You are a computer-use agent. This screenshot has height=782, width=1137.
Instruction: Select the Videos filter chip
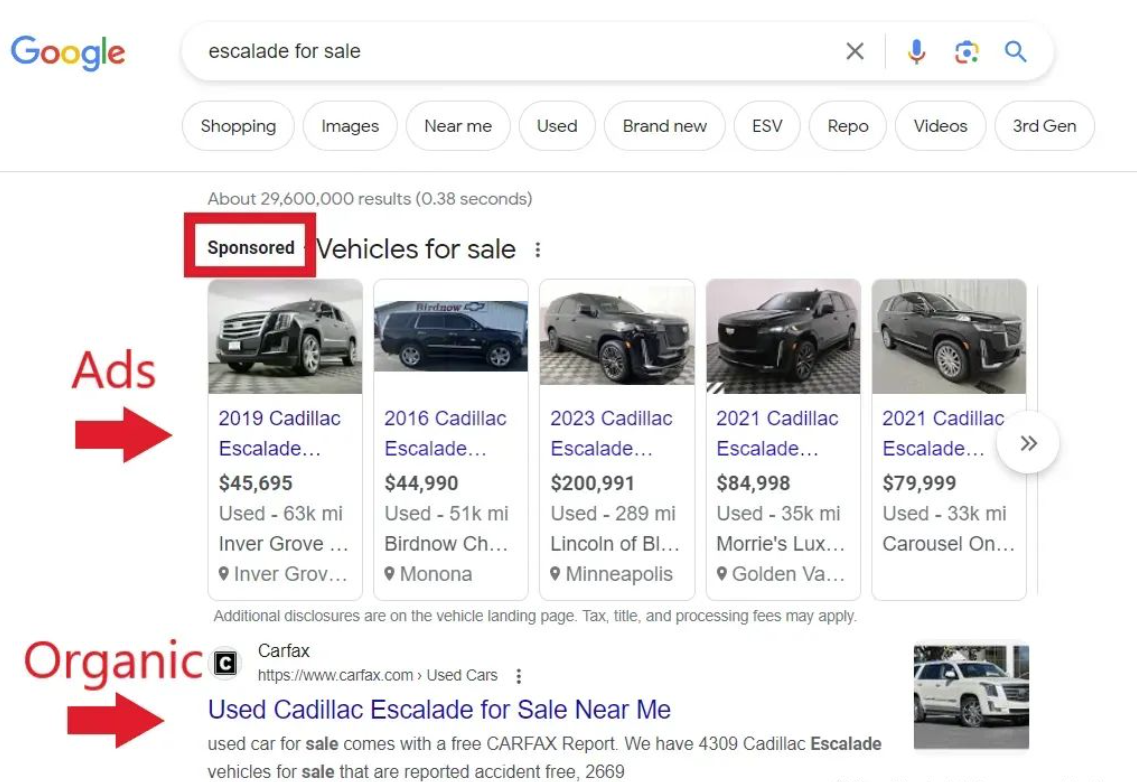[x=940, y=126]
